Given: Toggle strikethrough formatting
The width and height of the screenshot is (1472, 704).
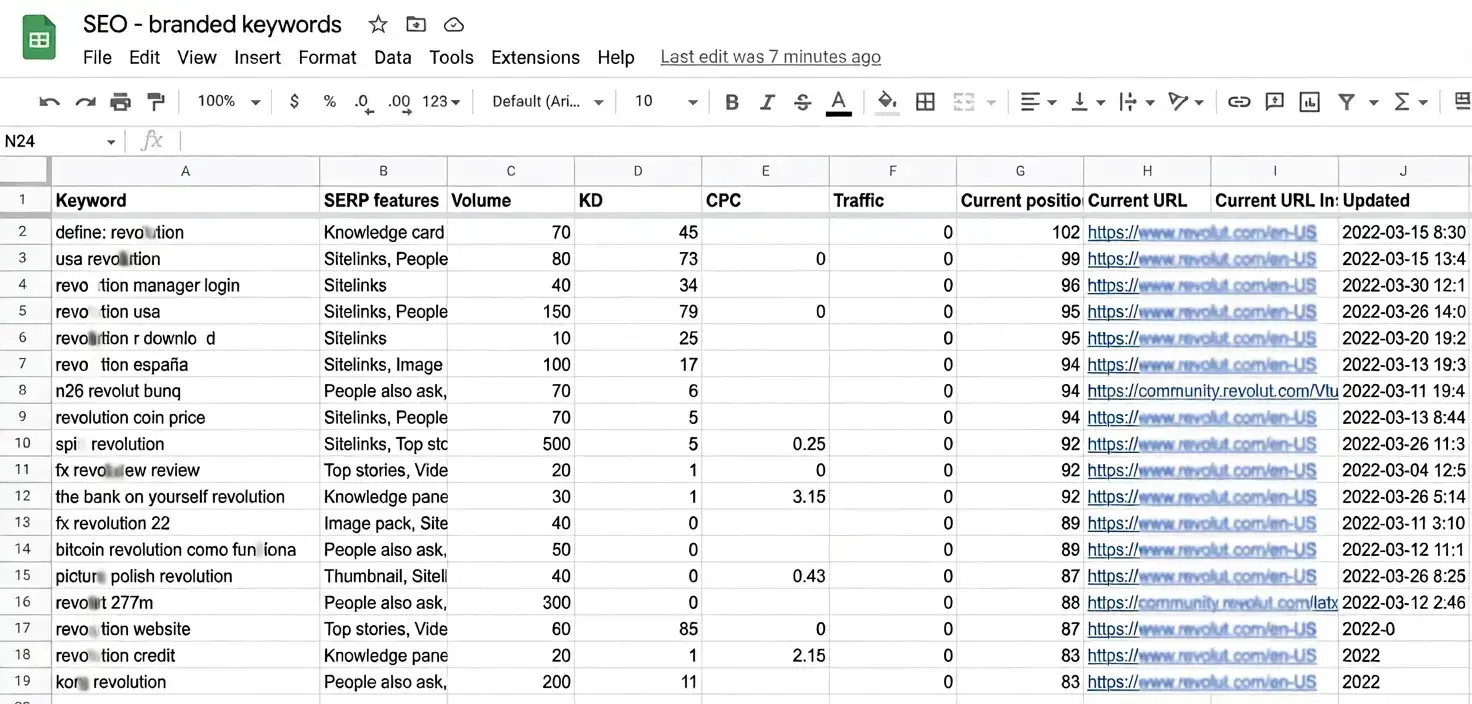Looking at the screenshot, I should [x=802, y=101].
